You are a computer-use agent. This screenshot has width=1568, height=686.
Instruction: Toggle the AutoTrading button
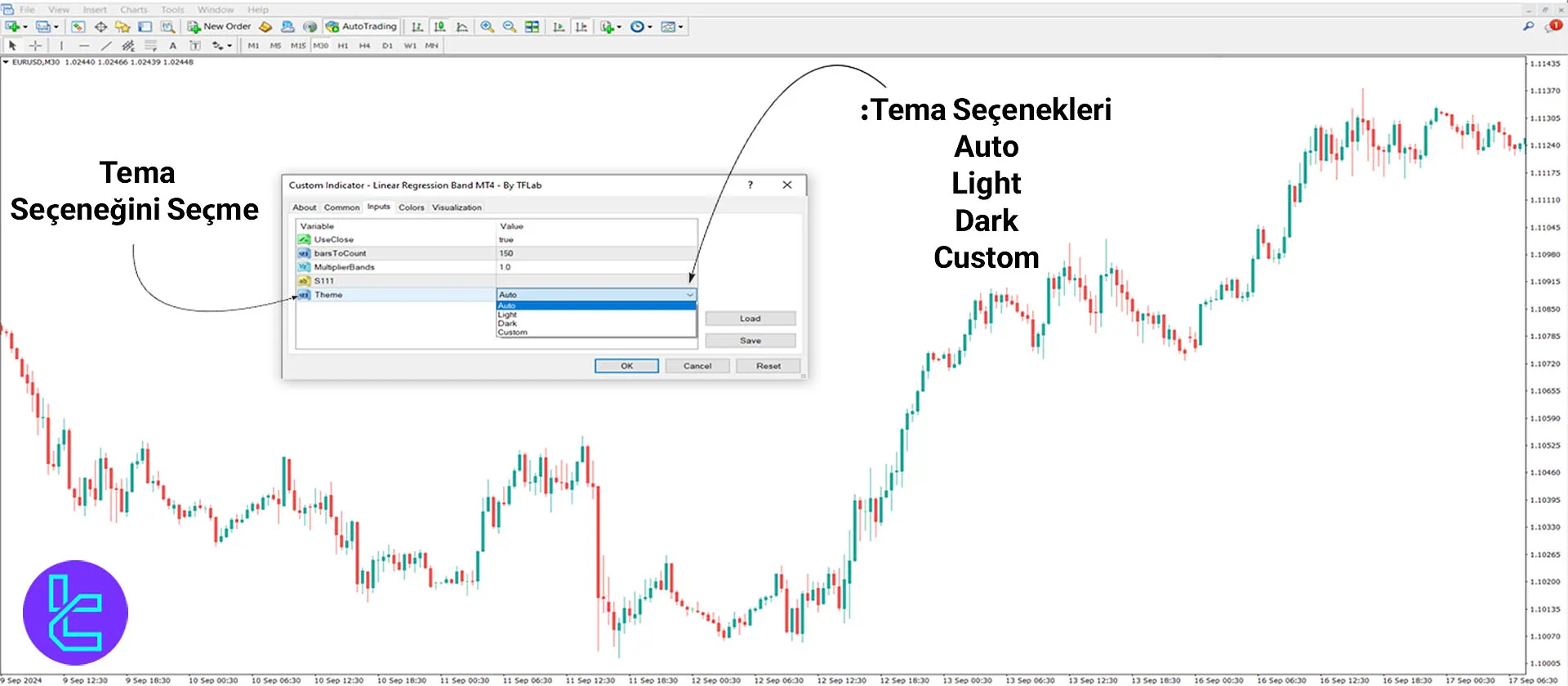click(x=361, y=27)
